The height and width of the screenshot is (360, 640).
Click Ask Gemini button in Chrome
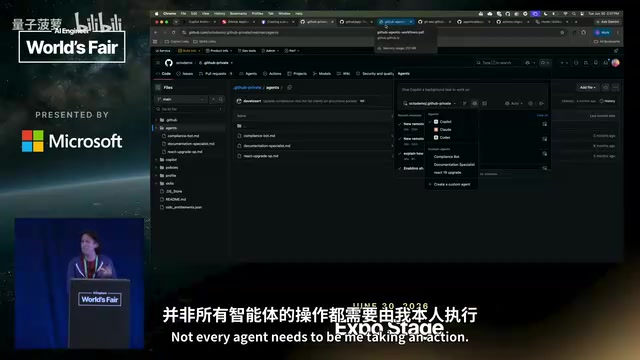(608, 22)
